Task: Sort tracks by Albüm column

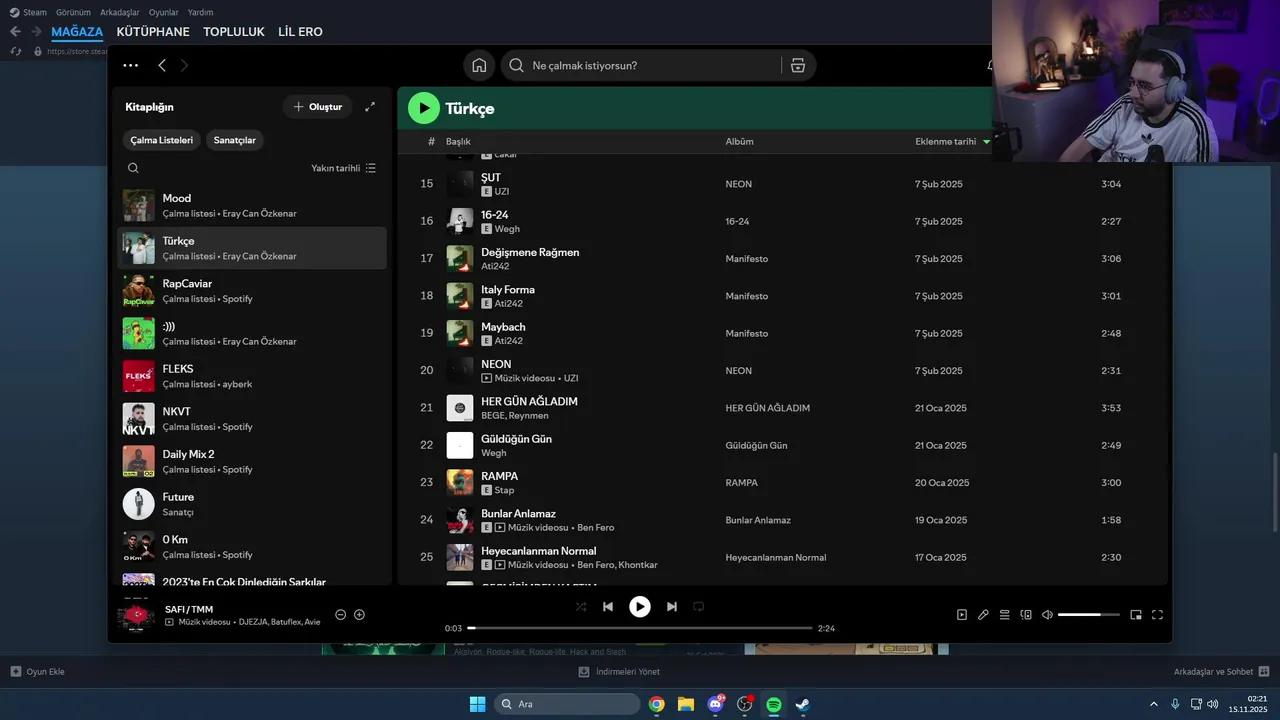Action: tap(740, 141)
